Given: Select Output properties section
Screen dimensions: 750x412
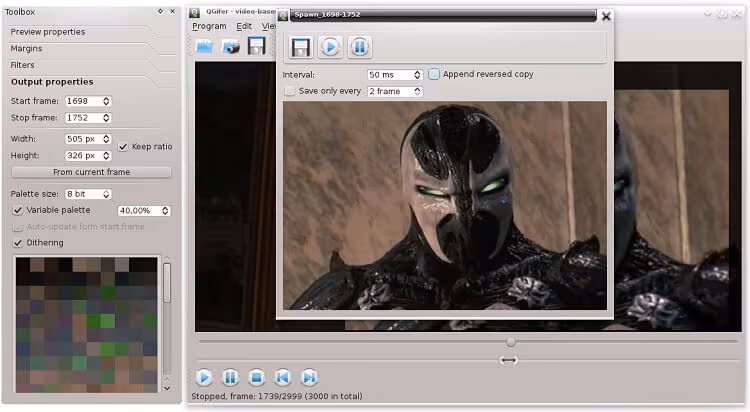Looking at the screenshot, I should pos(52,82).
